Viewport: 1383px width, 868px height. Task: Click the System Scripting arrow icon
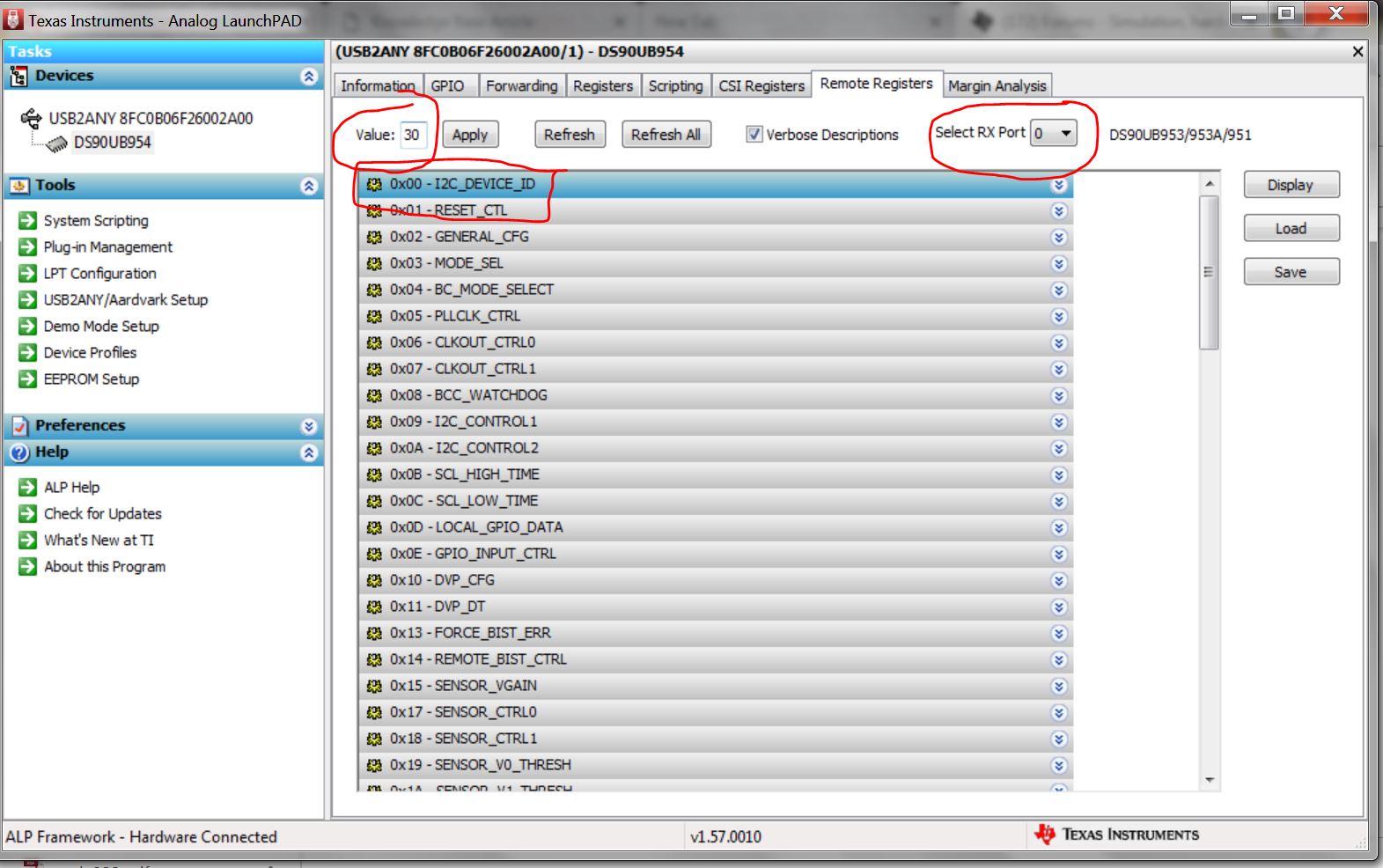coord(27,221)
